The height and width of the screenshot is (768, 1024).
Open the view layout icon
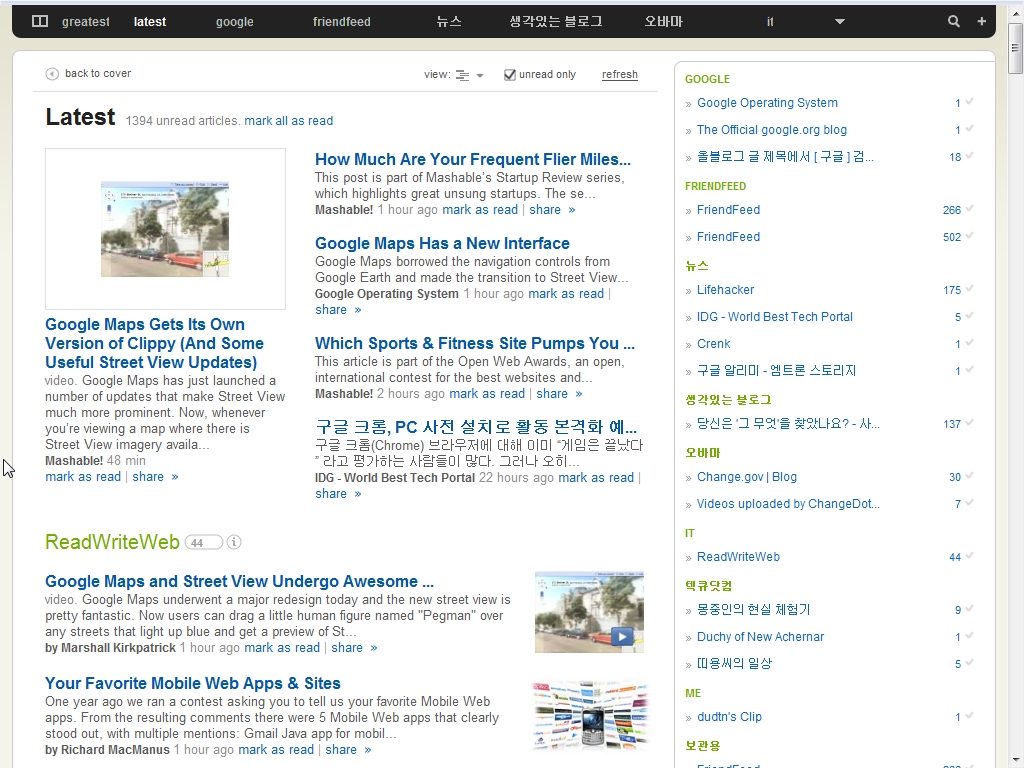[x=462, y=75]
